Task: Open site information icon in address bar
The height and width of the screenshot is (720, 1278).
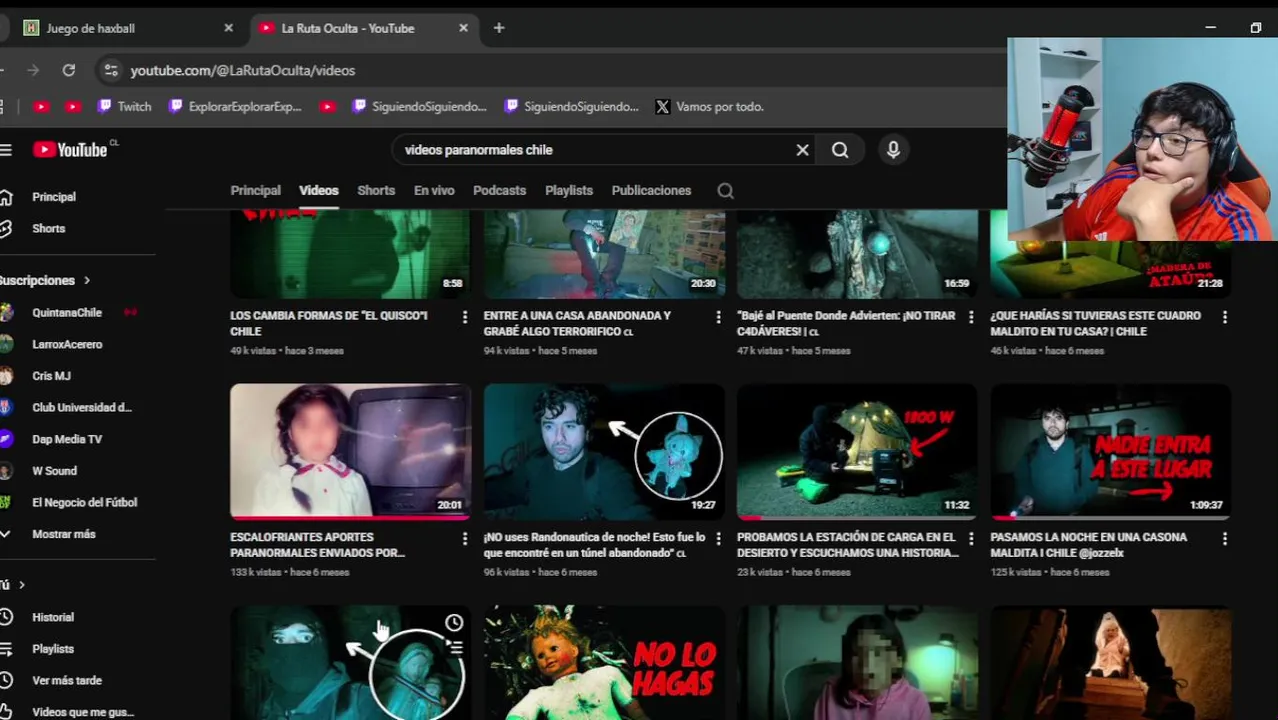Action: (x=111, y=70)
